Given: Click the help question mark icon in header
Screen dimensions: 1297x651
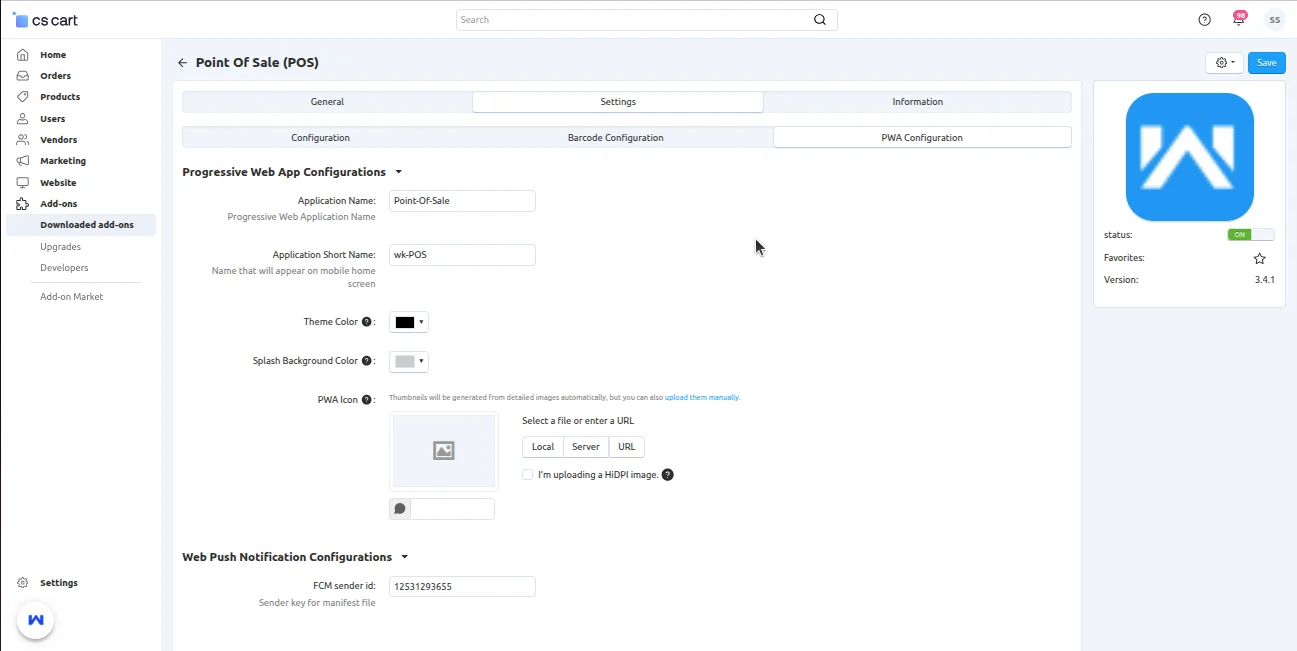Looking at the screenshot, I should coord(1204,20).
